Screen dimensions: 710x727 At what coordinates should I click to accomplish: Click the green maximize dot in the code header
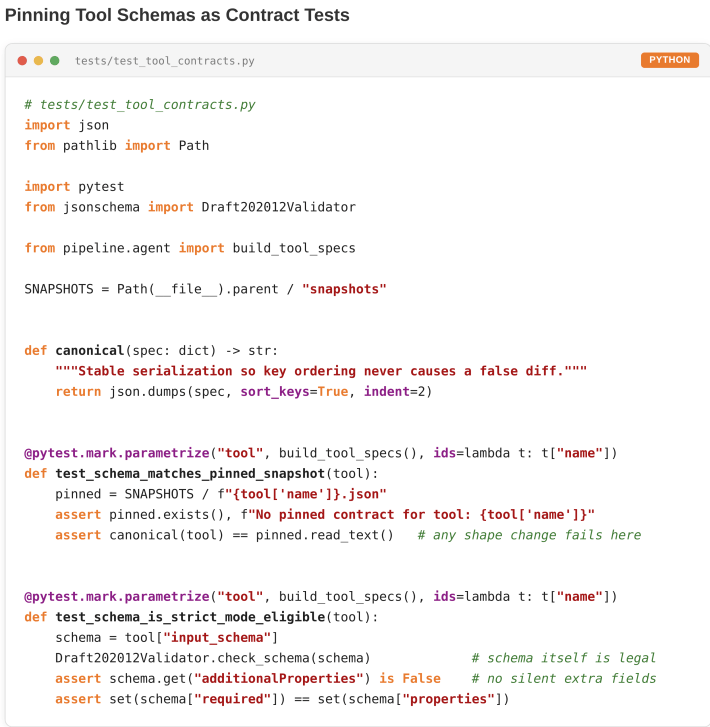pyautogui.click(x=55, y=61)
